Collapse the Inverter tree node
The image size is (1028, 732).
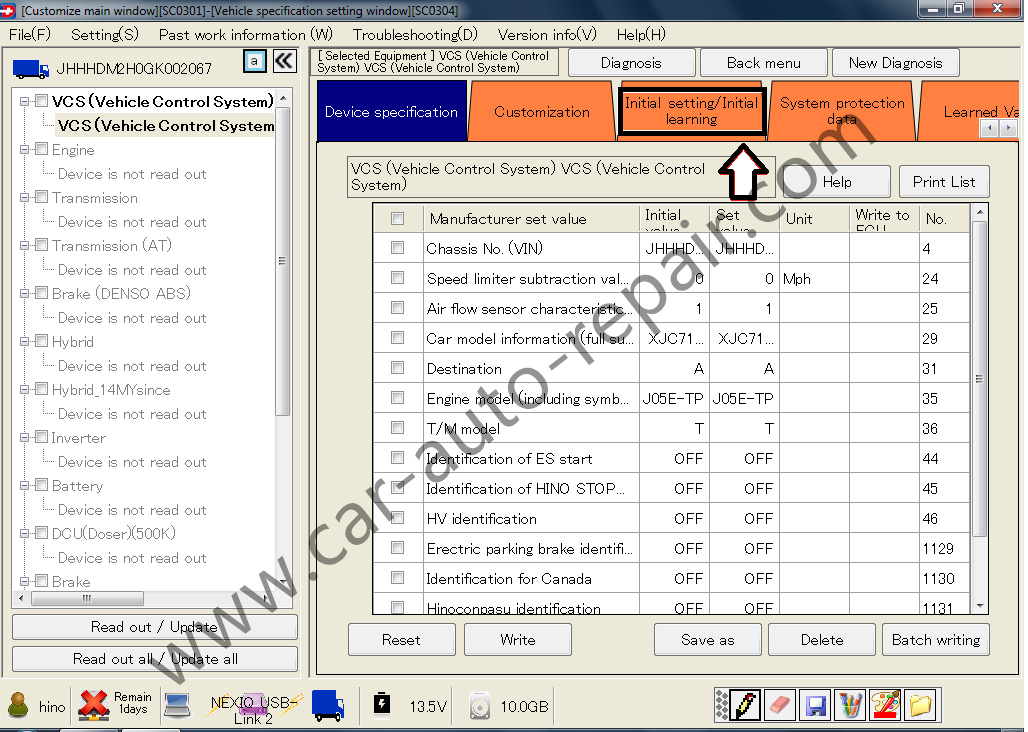point(25,437)
